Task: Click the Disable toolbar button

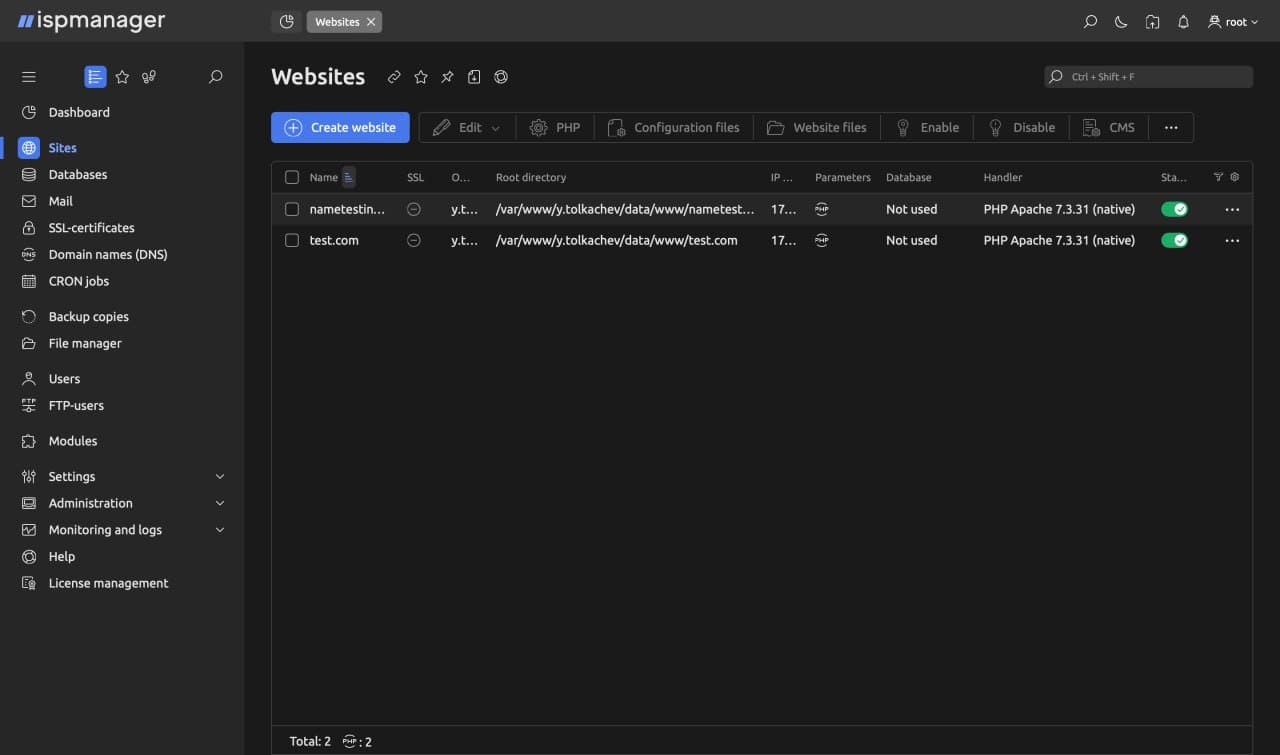Action: (1021, 127)
